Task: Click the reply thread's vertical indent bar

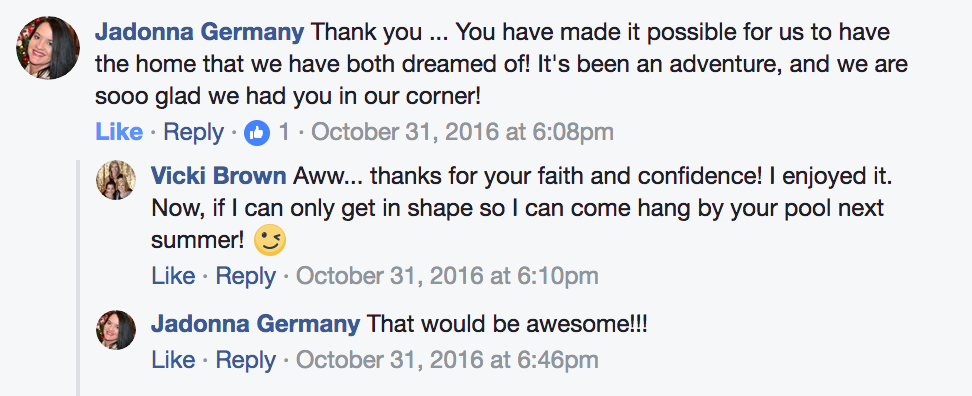Action: [77, 278]
